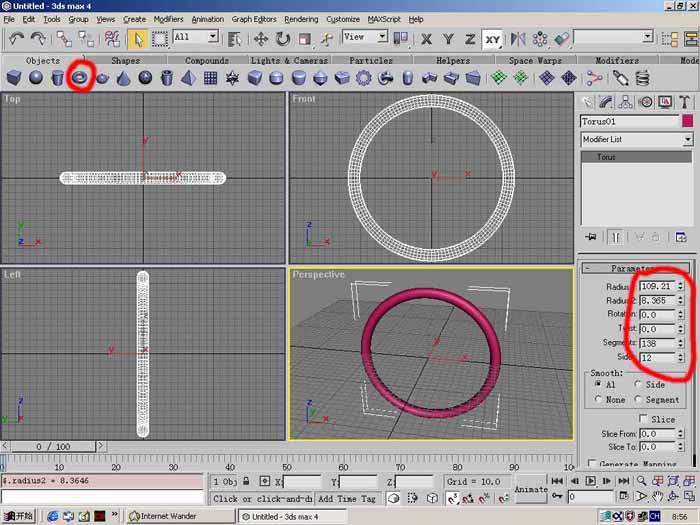
Task: Click Go to Start playback button
Action: point(557,481)
